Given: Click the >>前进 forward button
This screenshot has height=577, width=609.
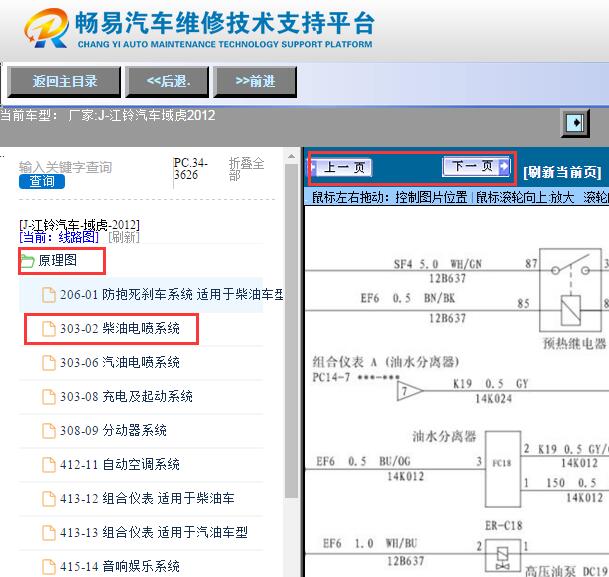Looking at the screenshot, I should click(255, 82).
